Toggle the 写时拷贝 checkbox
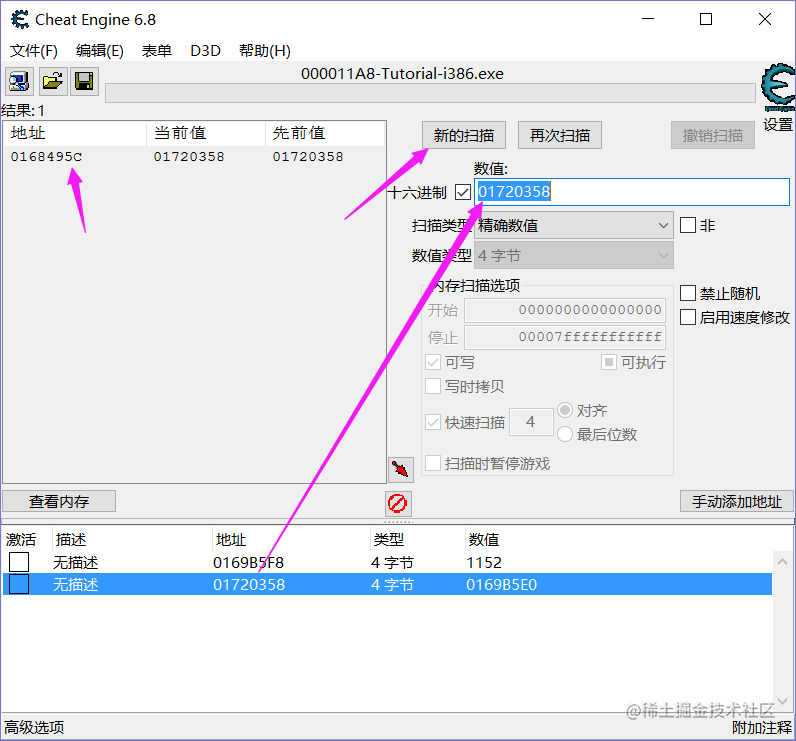796x741 pixels. tap(433, 387)
